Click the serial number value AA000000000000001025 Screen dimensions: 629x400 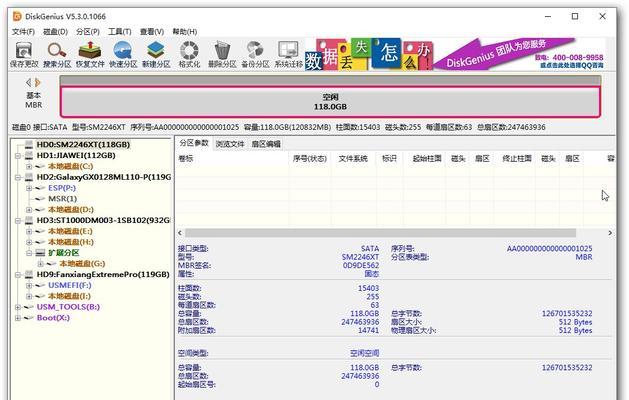click(550, 249)
